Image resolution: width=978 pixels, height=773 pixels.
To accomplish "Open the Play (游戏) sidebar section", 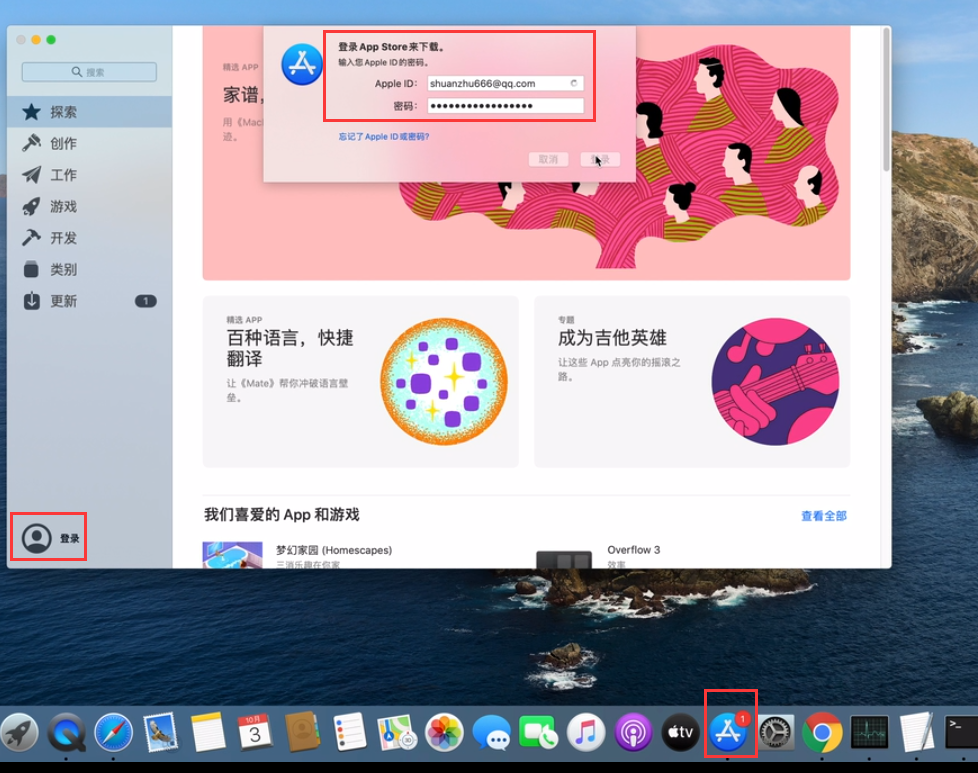I will pyautogui.click(x=89, y=207).
